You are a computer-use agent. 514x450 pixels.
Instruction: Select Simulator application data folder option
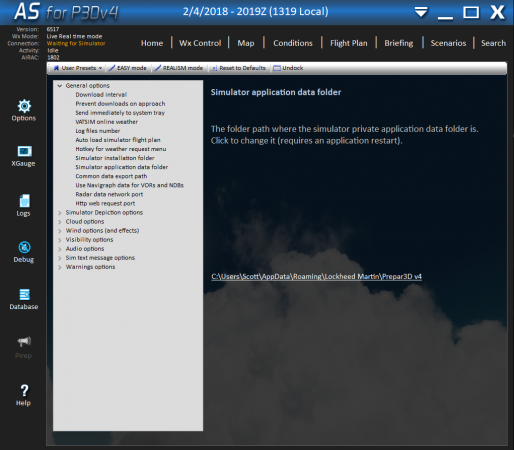(122, 167)
